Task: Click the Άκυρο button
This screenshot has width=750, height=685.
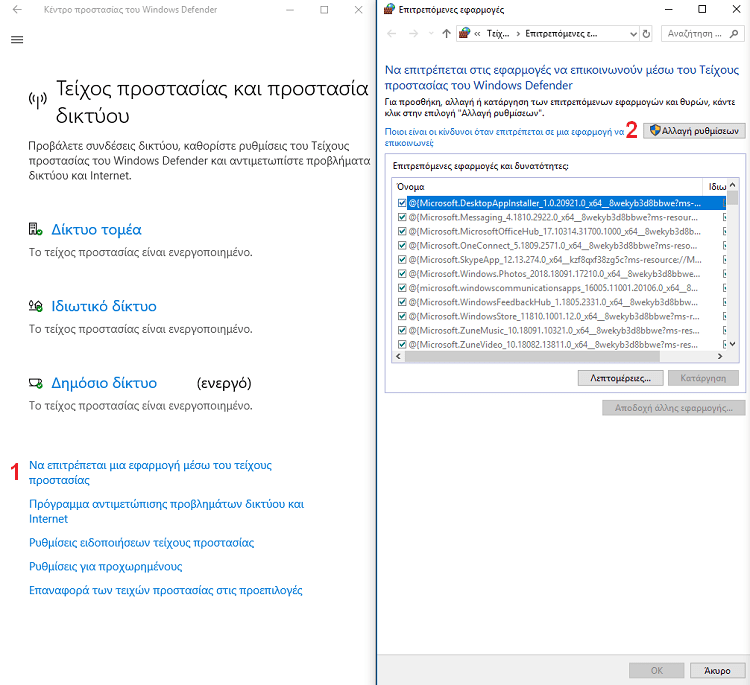Action: coord(717,671)
